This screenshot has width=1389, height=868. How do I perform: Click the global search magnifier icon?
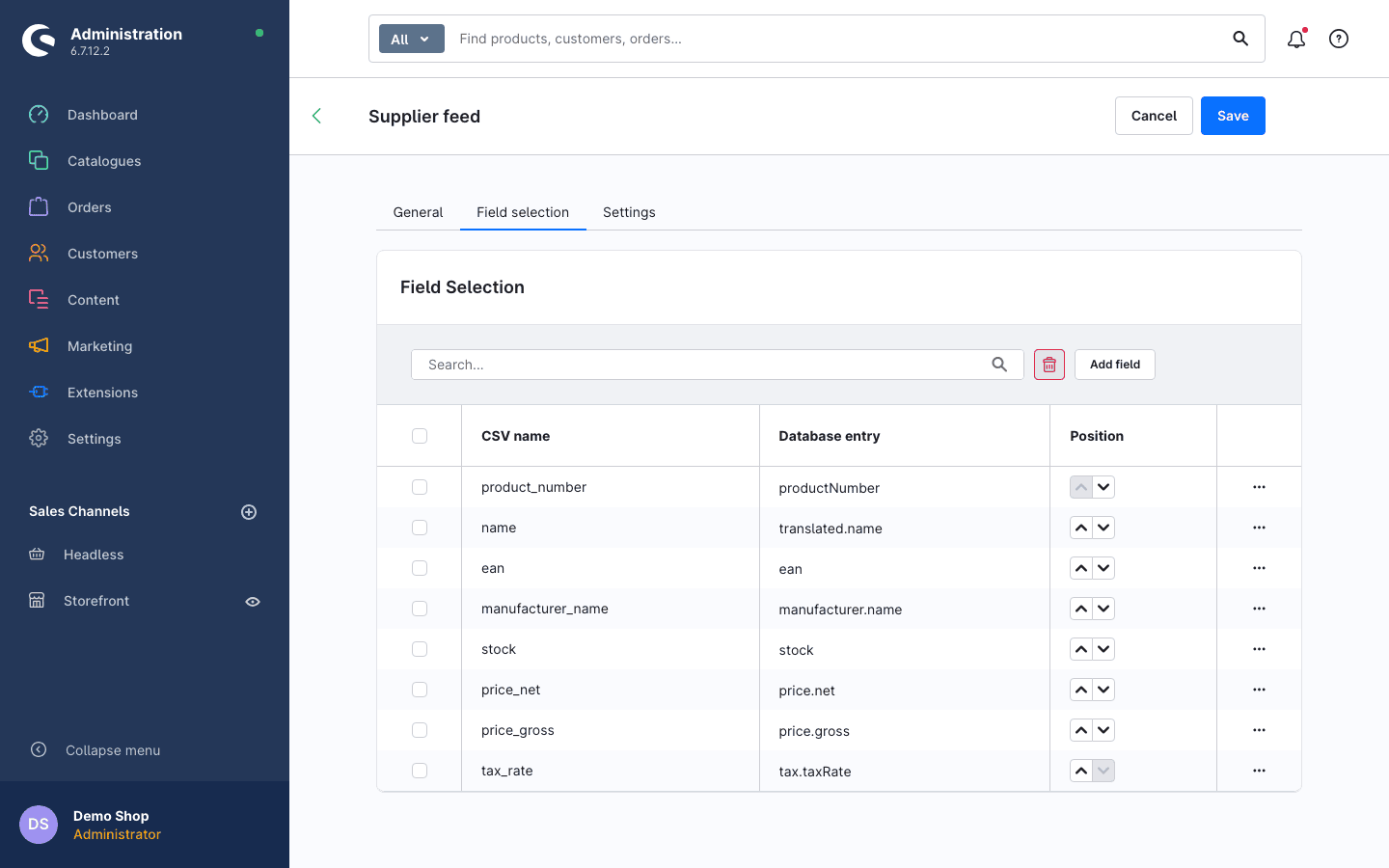click(1240, 39)
